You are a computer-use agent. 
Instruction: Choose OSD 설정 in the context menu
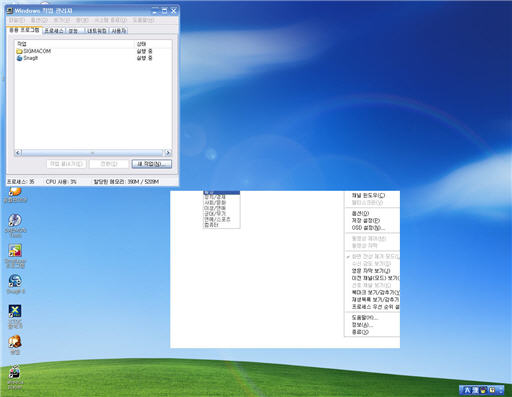click(368, 228)
